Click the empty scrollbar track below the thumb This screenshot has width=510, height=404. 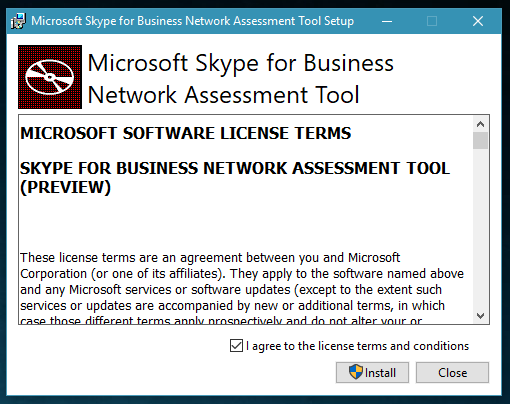[480, 228]
